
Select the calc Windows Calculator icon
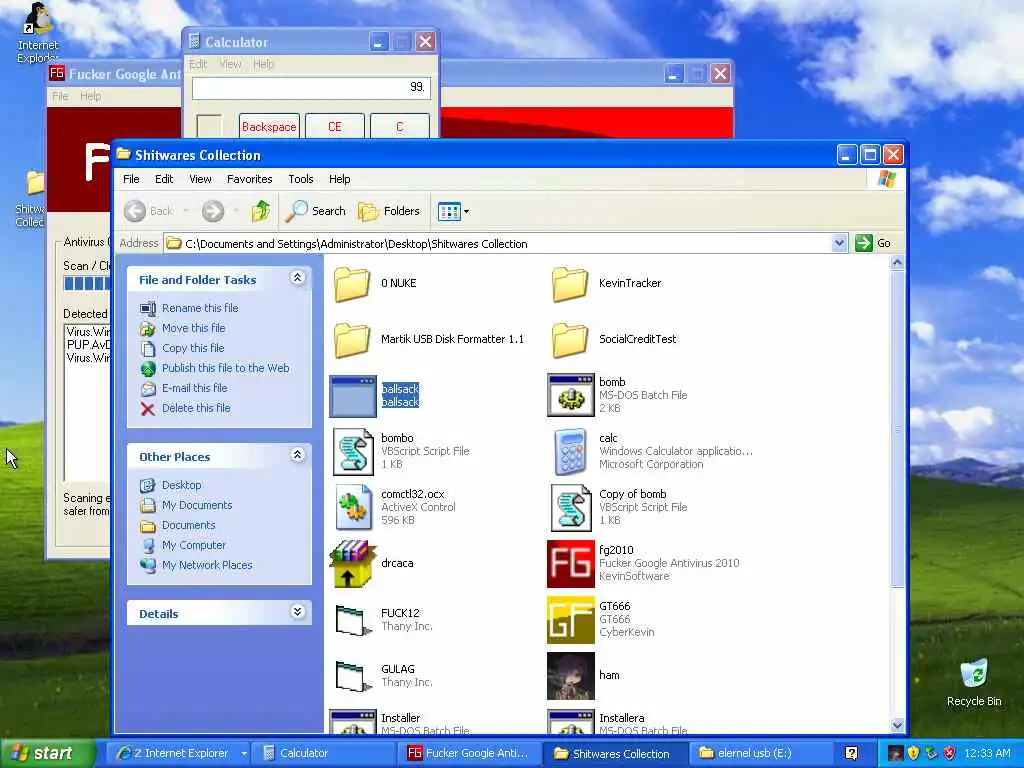coord(570,451)
